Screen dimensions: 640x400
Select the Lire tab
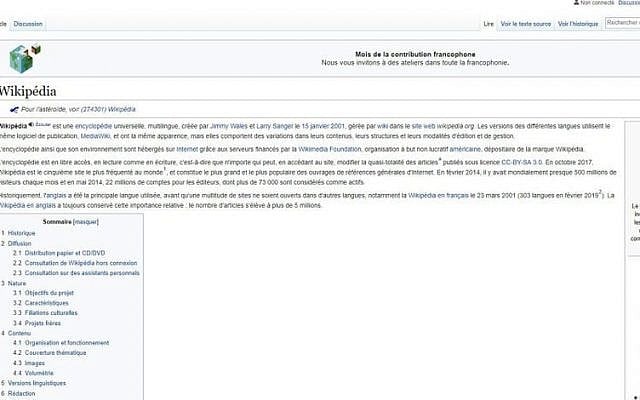[488, 24]
